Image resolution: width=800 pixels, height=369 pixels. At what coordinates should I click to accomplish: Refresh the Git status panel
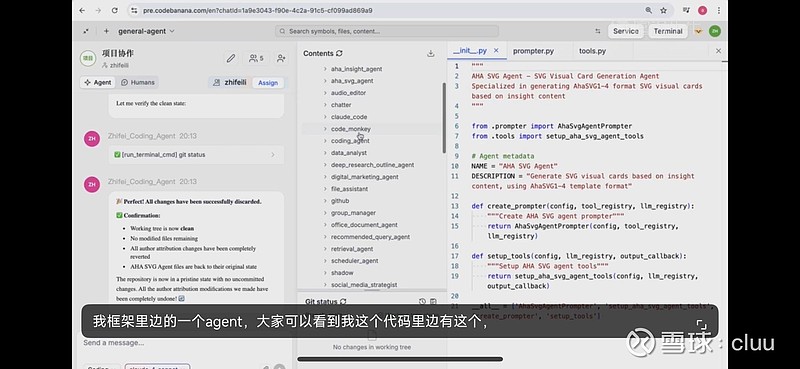pos(343,302)
